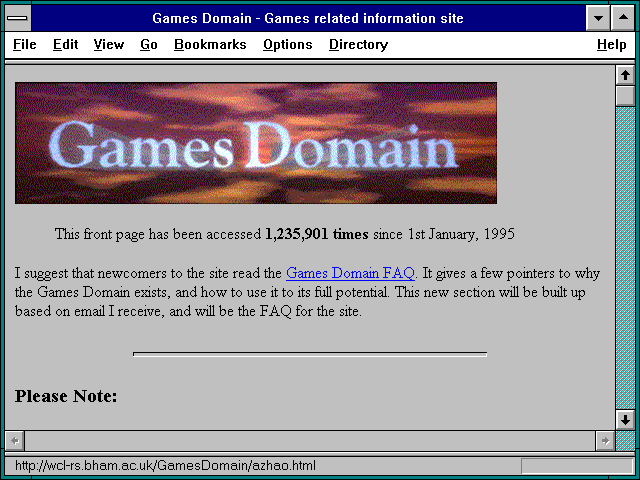Click the window title bar text

[308, 18]
